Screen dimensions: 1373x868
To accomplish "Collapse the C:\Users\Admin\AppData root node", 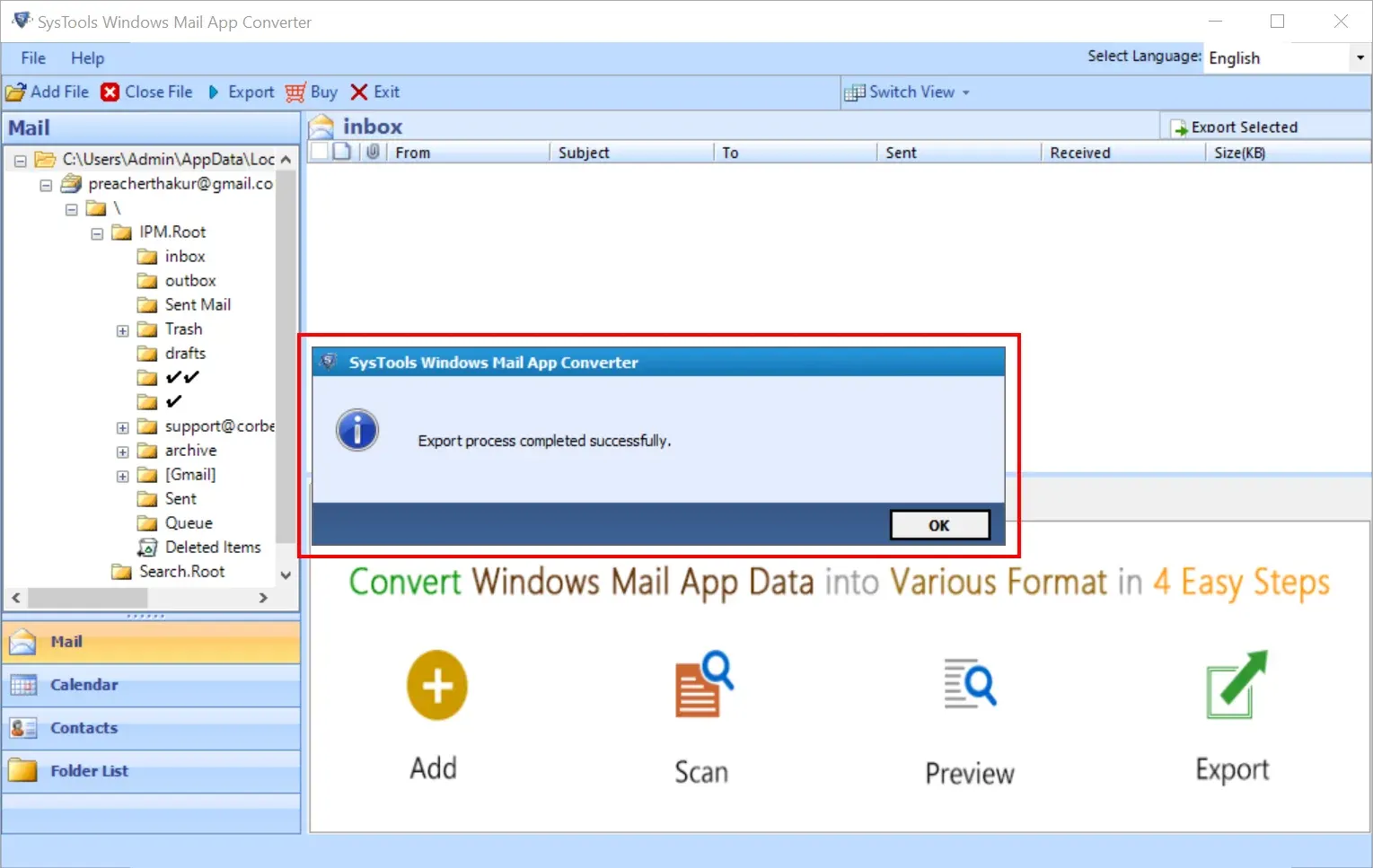I will coord(20,161).
